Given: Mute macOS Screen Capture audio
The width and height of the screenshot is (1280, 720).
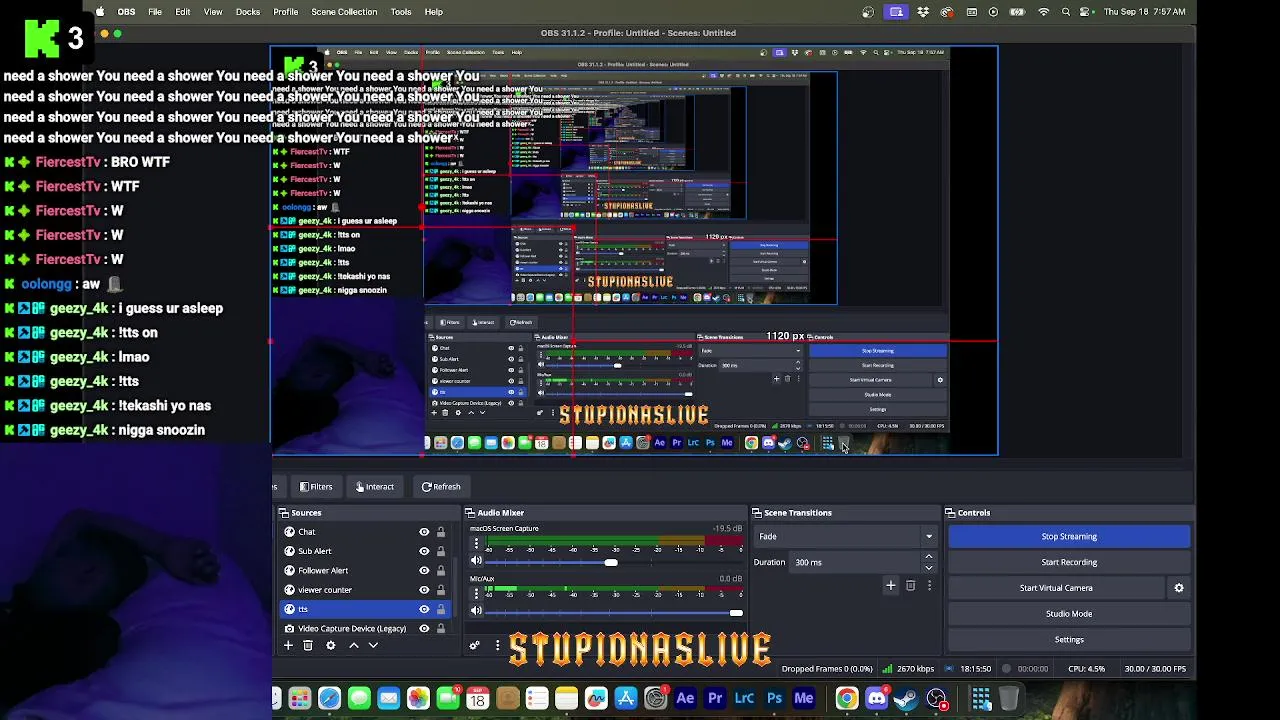Looking at the screenshot, I should (x=476, y=561).
